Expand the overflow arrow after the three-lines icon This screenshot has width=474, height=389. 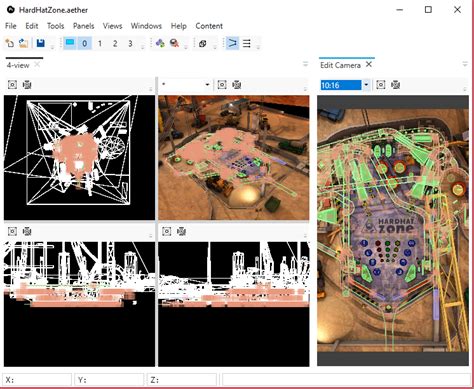point(258,47)
